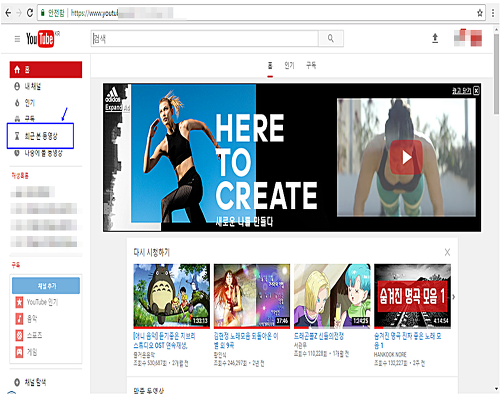Go back using the browser back arrow
Image resolution: width=500 pixels, height=398 pixels.
pos(8,13)
